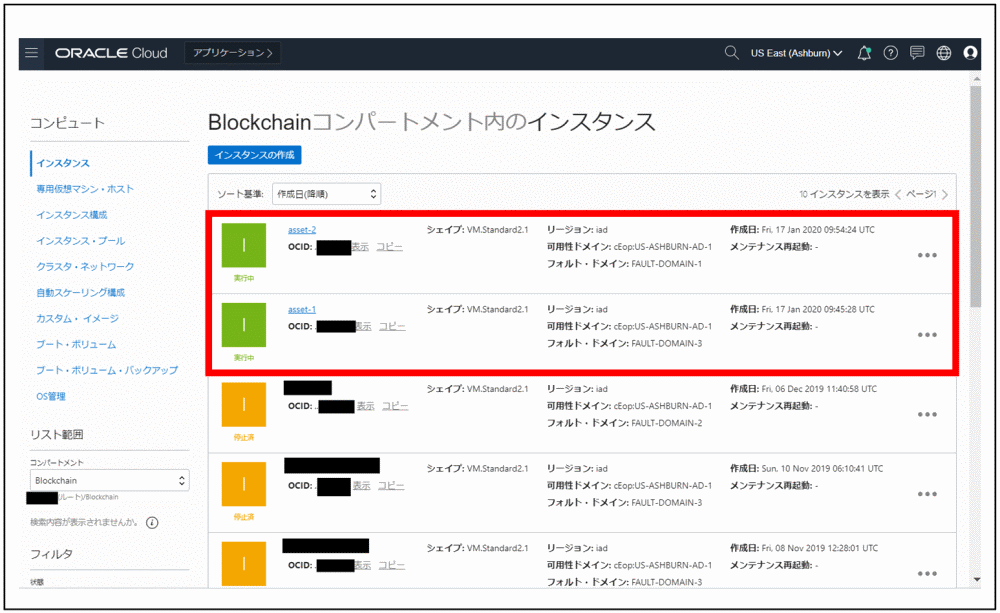Click the page vertical scrollbar thumb
1000x613 pixels.
click(976, 196)
